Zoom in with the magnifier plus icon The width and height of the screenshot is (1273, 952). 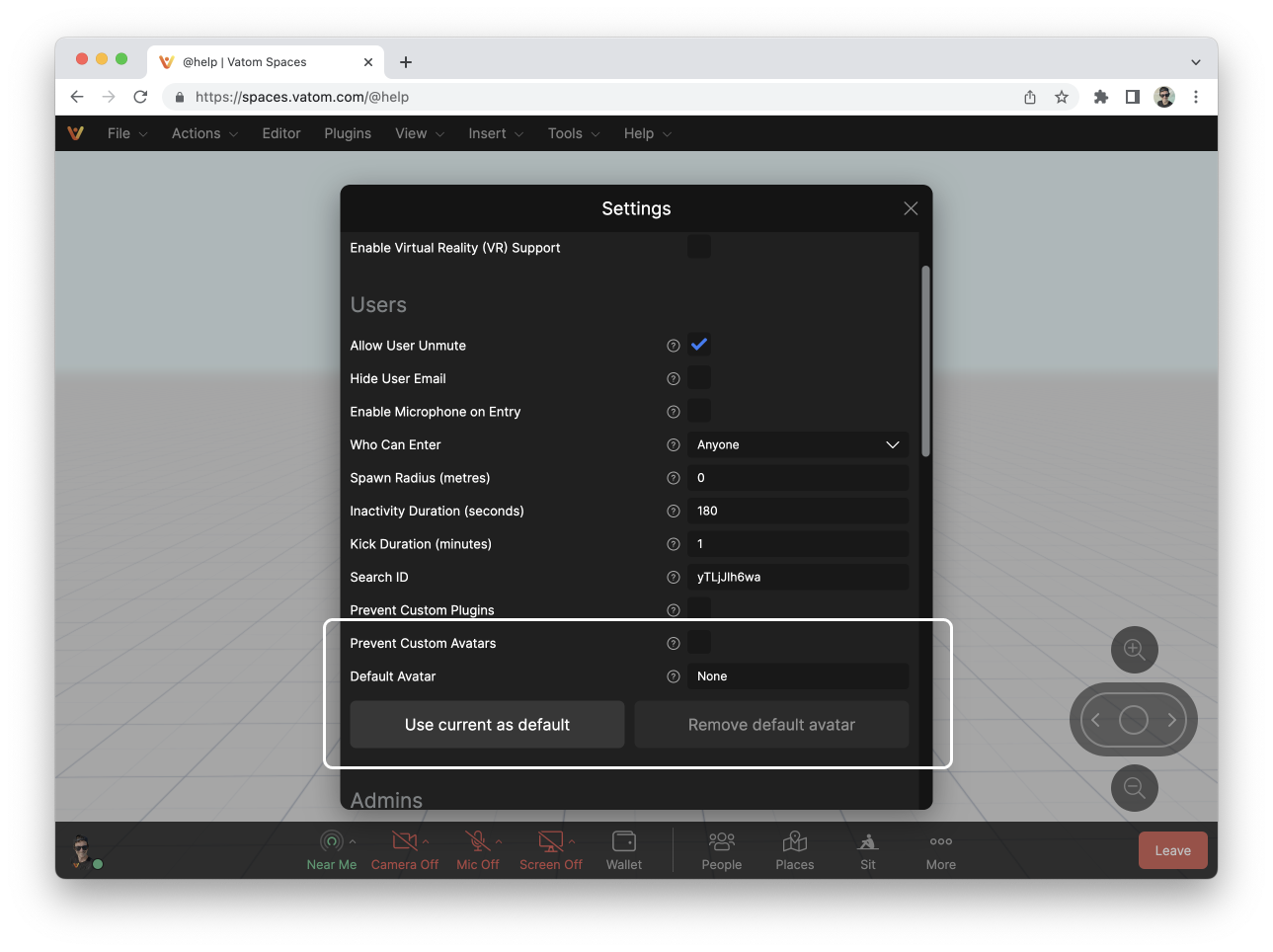click(1135, 650)
